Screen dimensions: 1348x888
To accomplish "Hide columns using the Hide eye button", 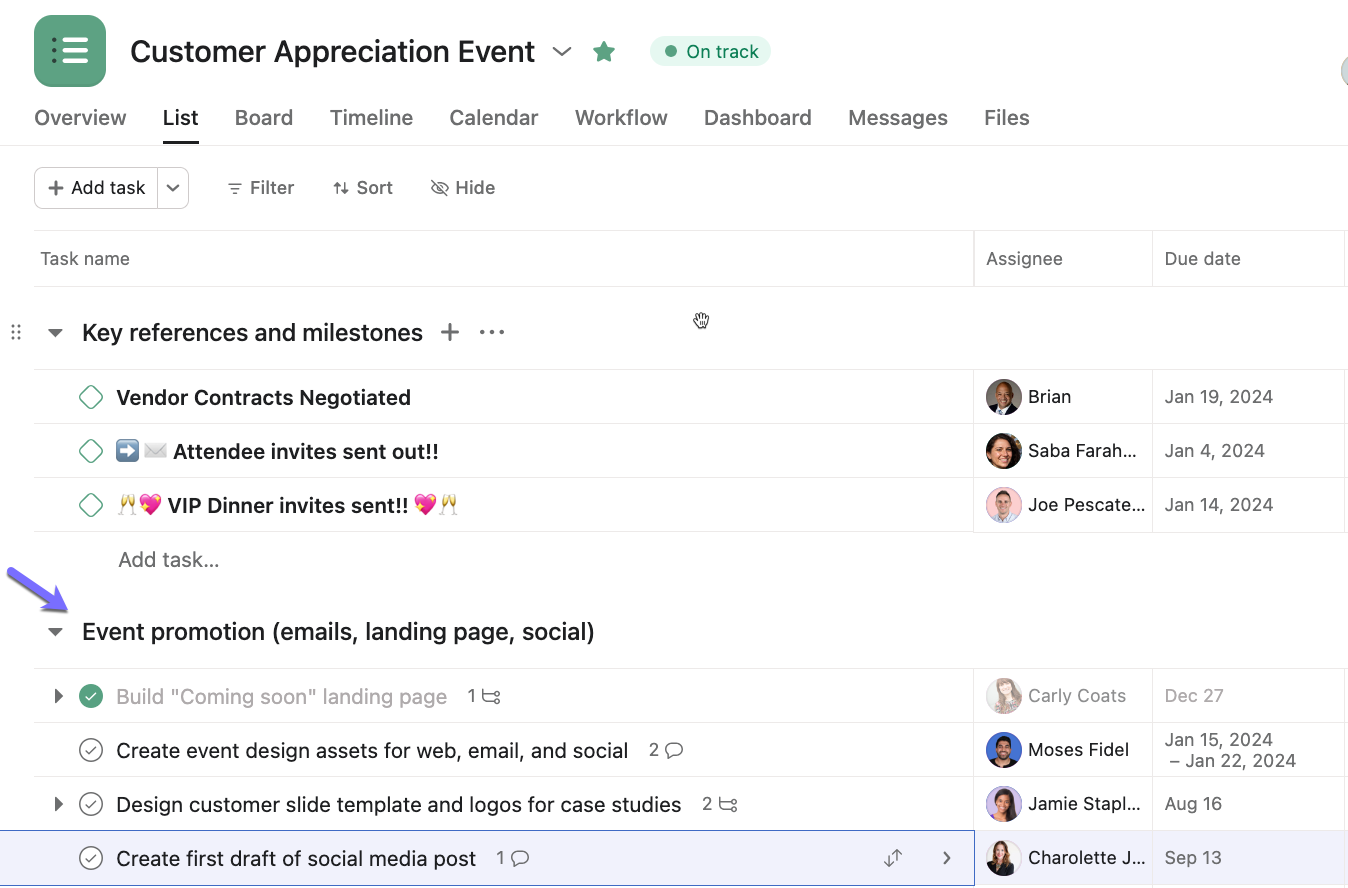I will tap(463, 188).
